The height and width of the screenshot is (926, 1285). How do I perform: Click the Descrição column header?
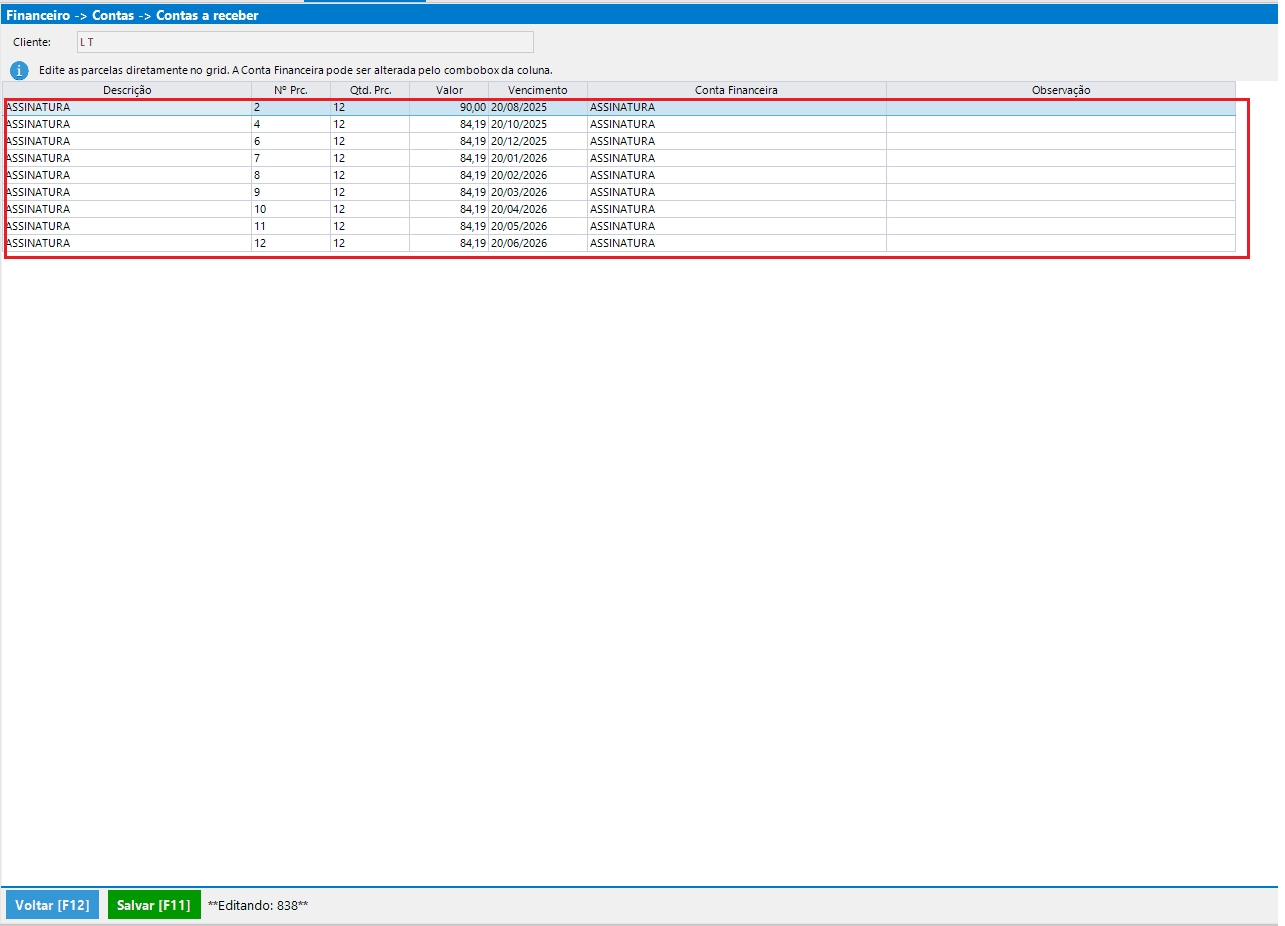[127, 90]
